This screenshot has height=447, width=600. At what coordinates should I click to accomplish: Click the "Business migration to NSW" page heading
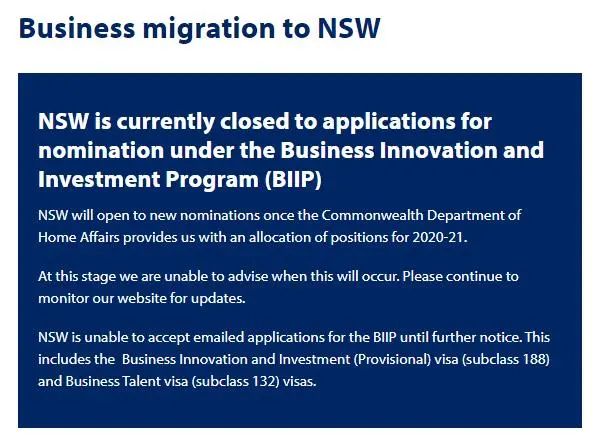pos(199,29)
